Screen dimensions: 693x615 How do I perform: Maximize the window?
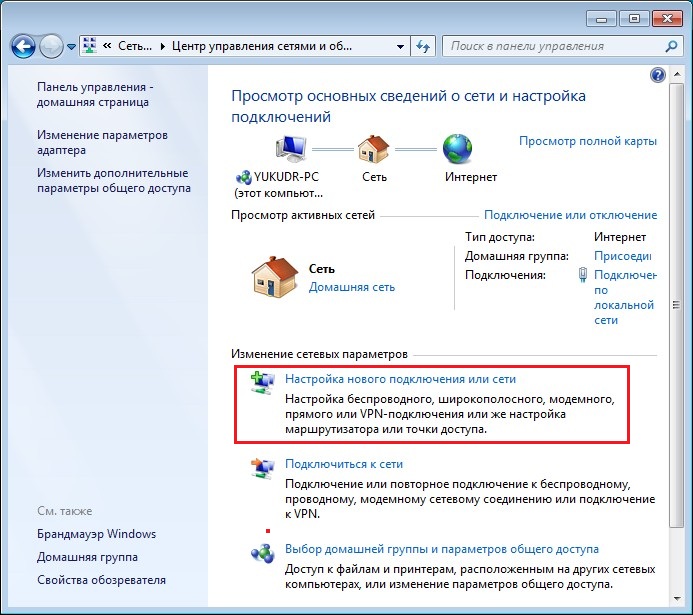pos(634,19)
